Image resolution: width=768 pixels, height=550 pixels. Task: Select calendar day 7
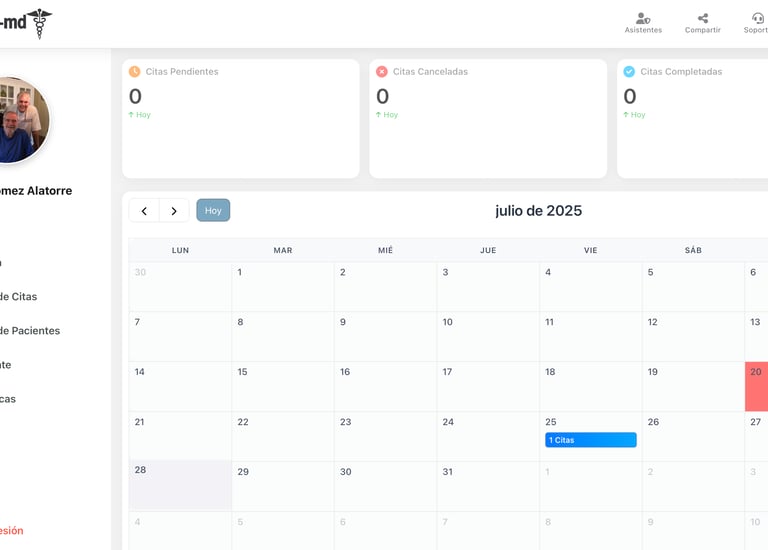click(180, 336)
